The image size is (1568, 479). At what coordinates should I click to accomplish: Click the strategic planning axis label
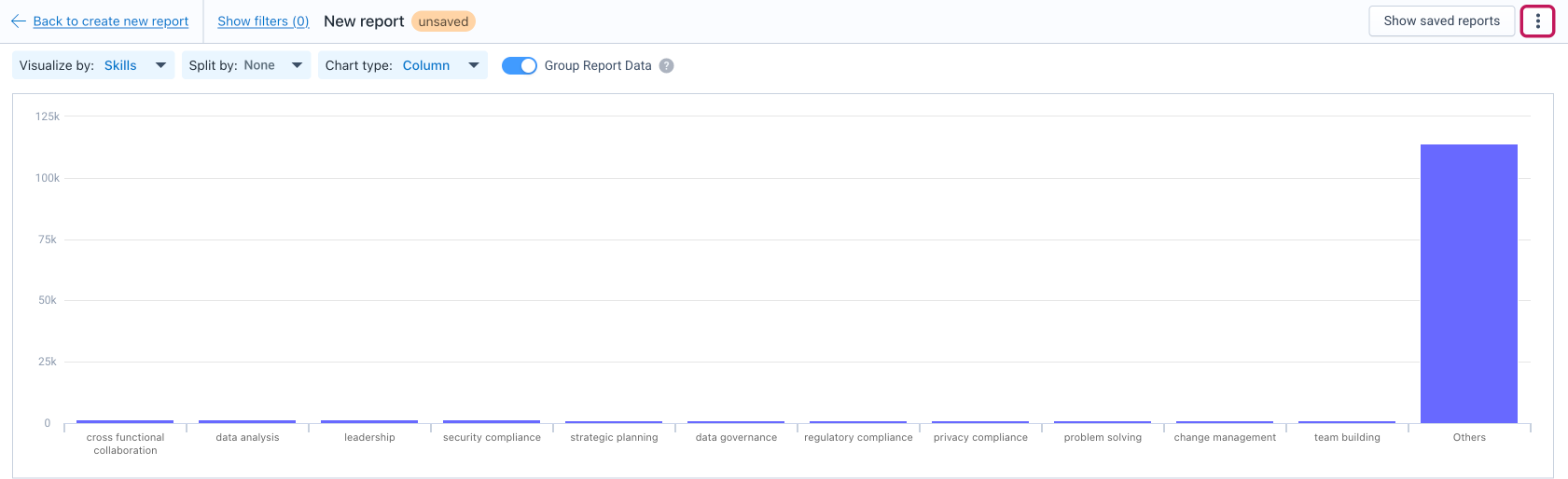pyautogui.click(x=614, y=437)
